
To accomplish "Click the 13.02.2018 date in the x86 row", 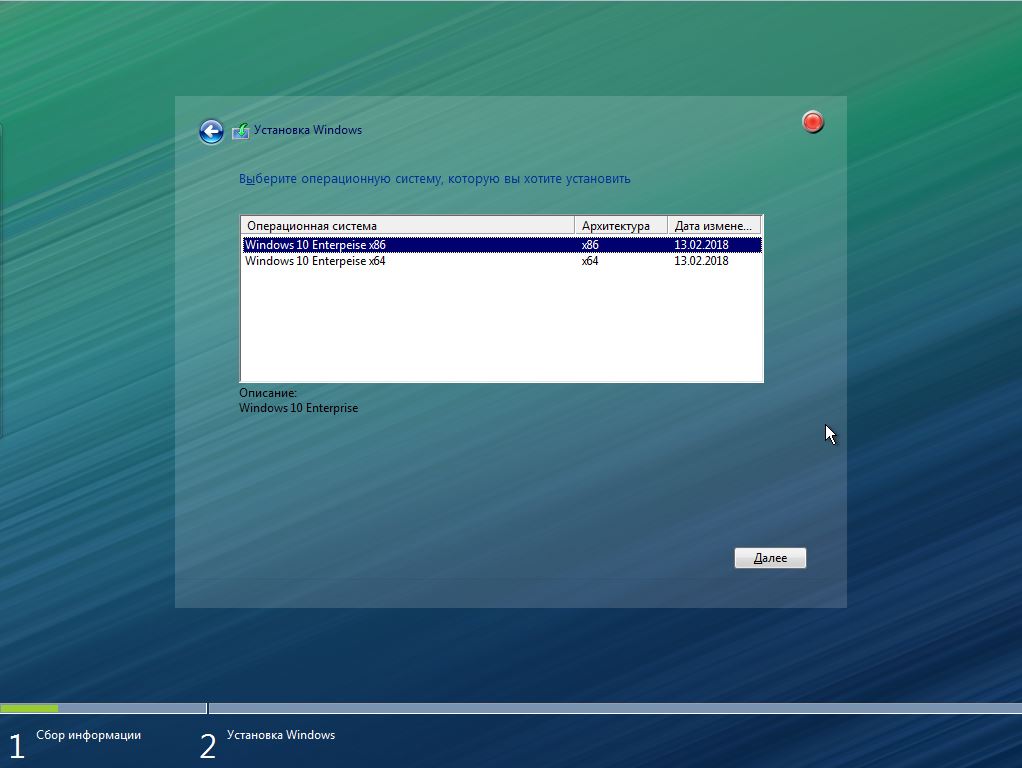I will click(701, 244).
